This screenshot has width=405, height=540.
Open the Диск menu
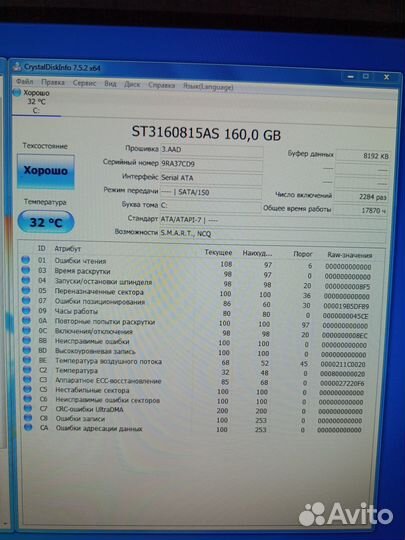pyautogui.click(x=132, y=84)
